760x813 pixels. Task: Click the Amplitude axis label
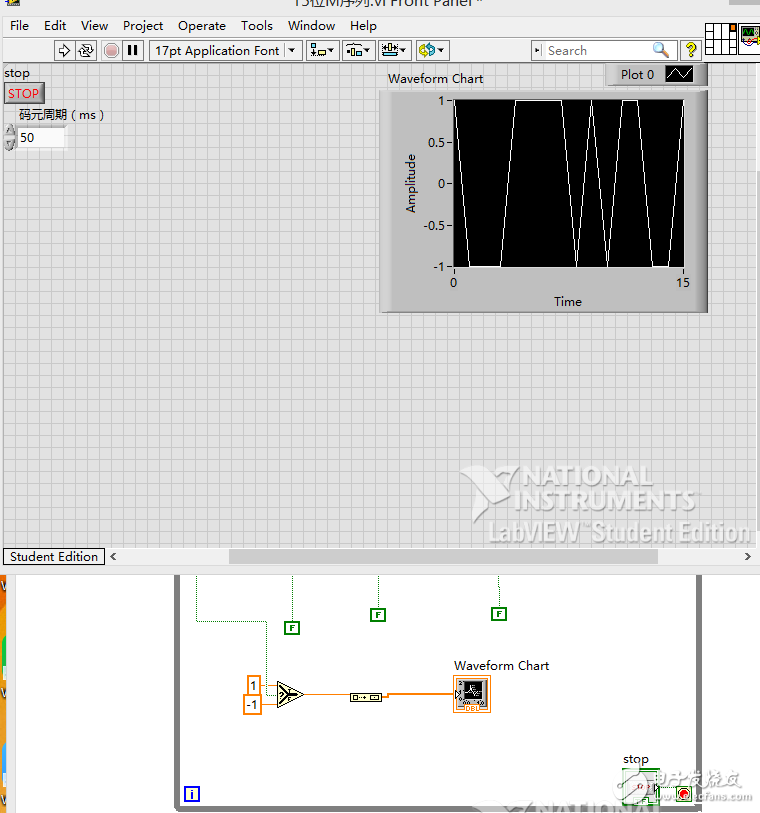(x=411, y=183)
